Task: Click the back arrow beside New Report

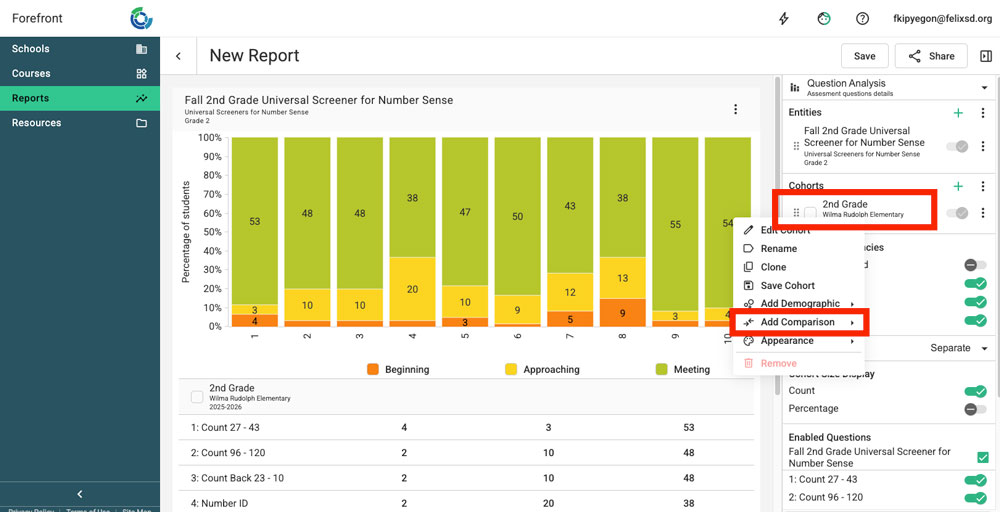Action: pyautogui.click(x=178, y=56)
